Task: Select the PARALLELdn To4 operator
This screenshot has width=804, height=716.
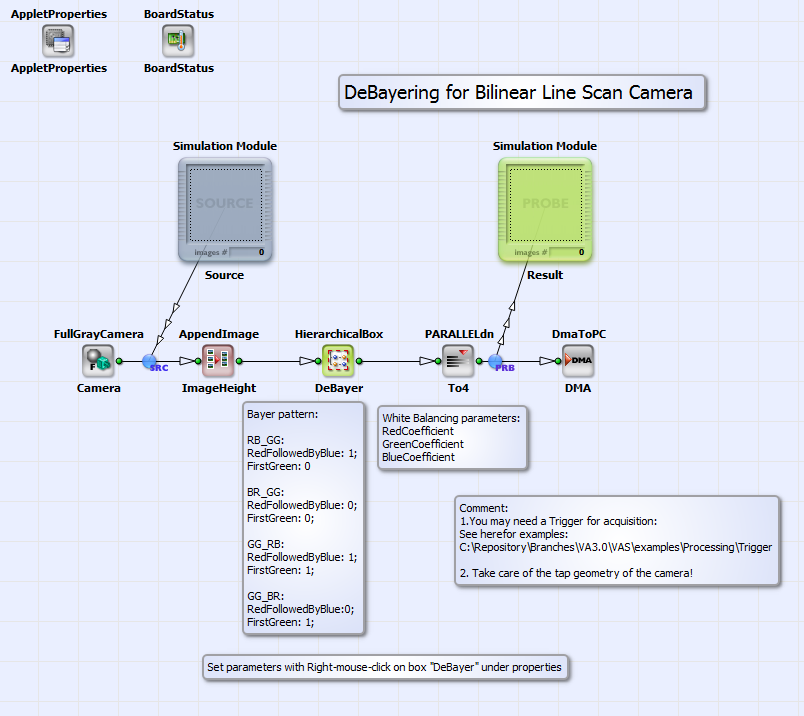Action: (458, 360)
